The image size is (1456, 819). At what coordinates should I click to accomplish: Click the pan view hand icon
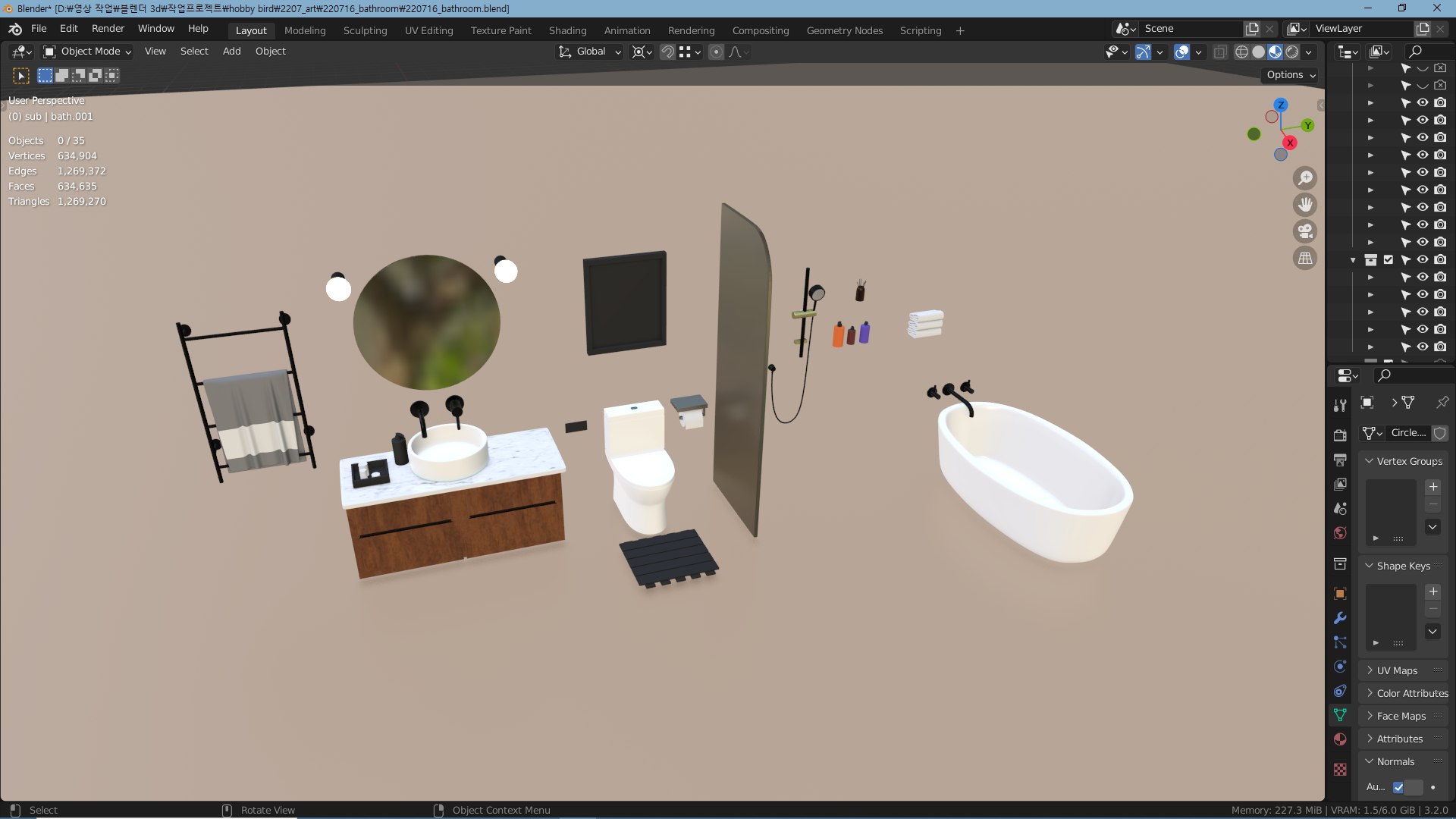click(1305, 205)
